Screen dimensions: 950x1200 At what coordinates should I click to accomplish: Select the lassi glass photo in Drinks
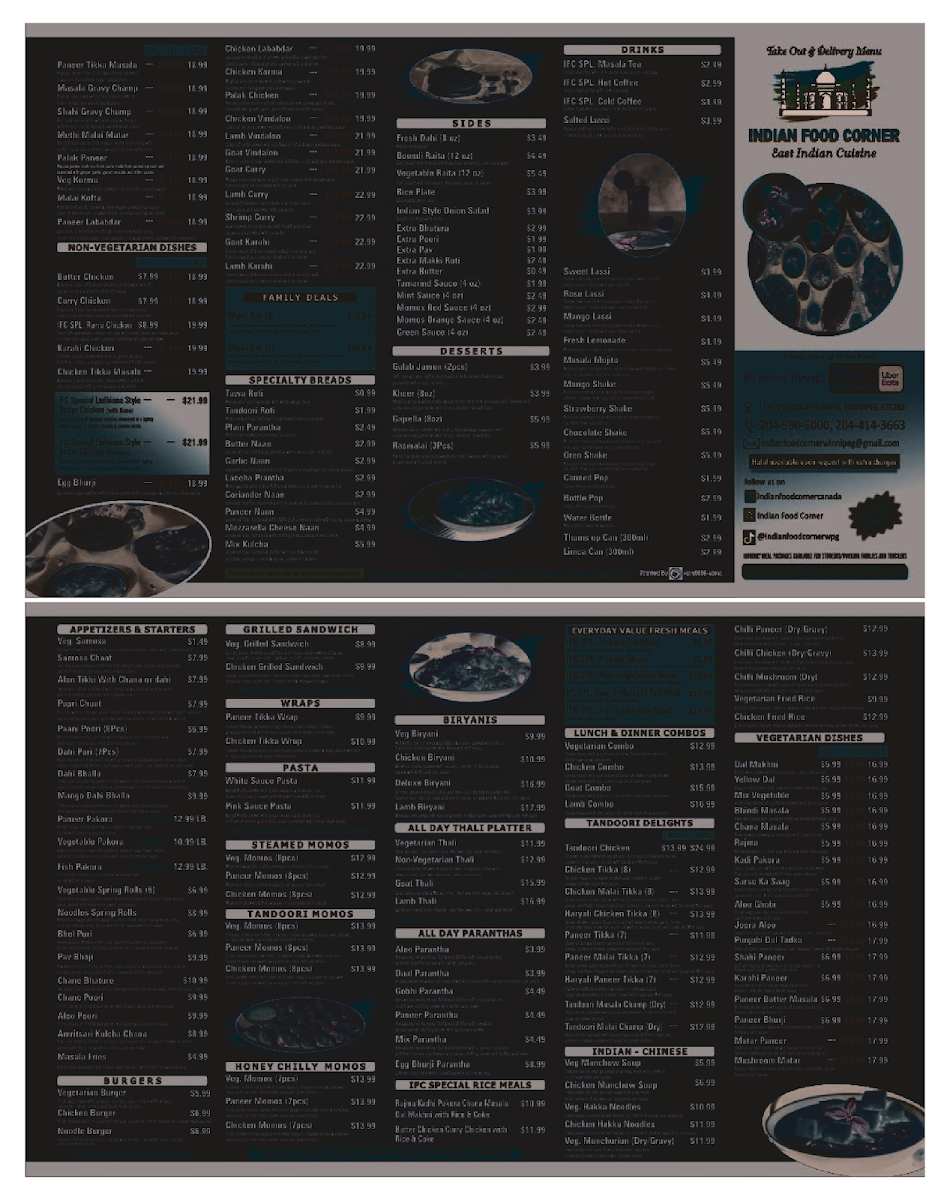[x=638, y=206]
